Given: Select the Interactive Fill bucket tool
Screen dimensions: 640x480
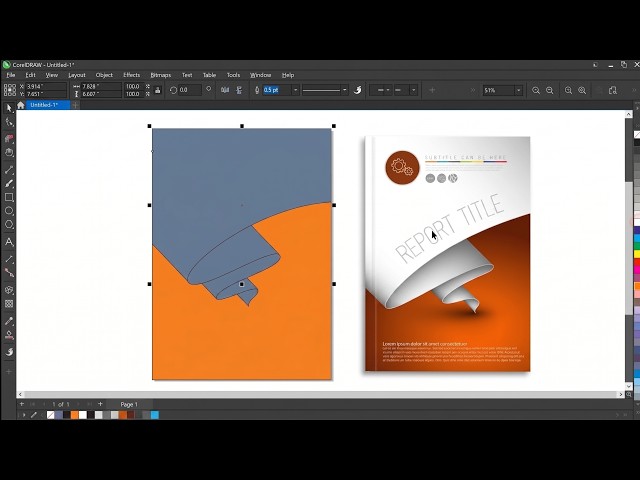Looking at the screenshot, I should point(9,335).
